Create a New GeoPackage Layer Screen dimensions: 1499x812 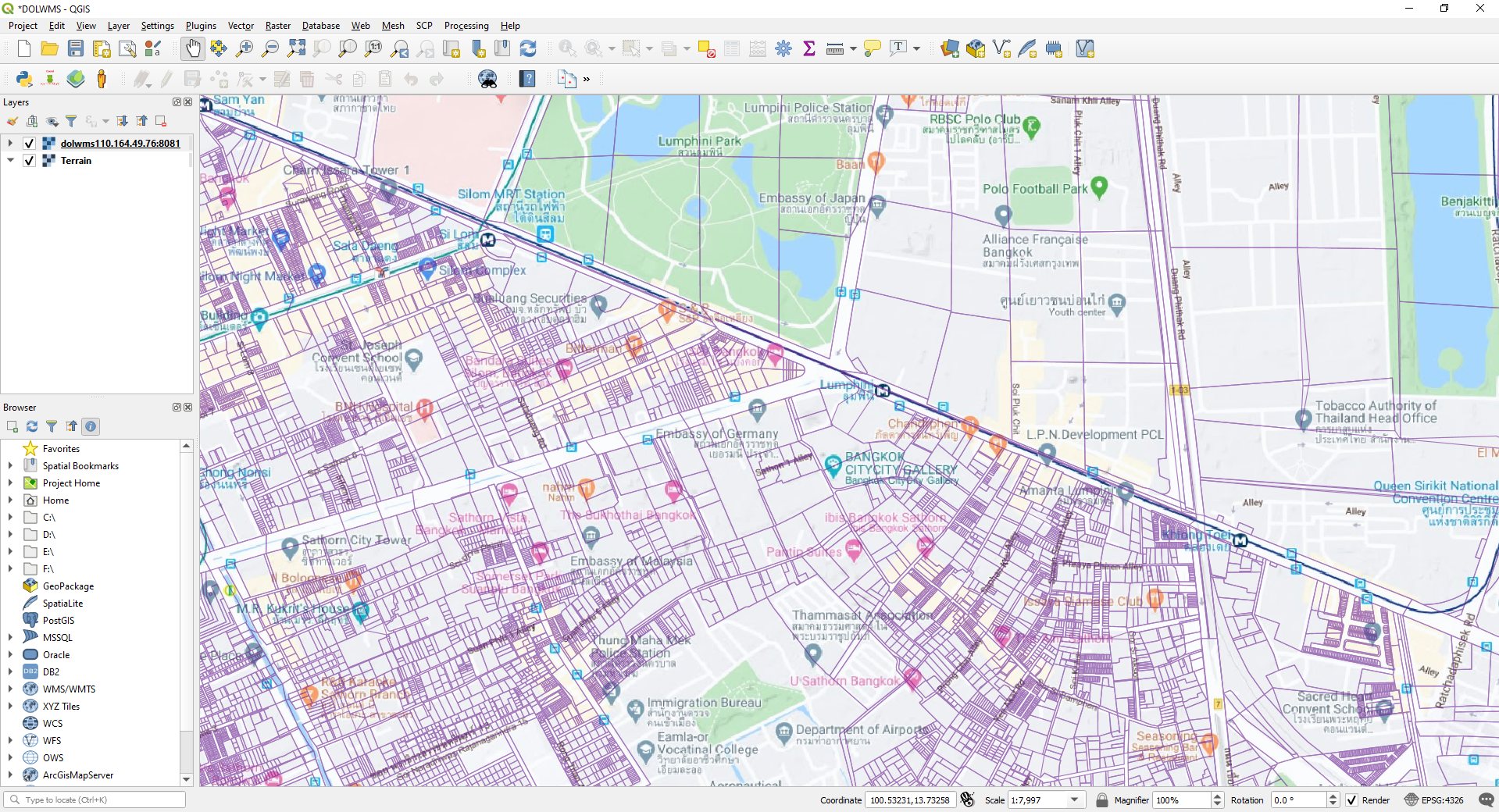click(x=976, y=49)
